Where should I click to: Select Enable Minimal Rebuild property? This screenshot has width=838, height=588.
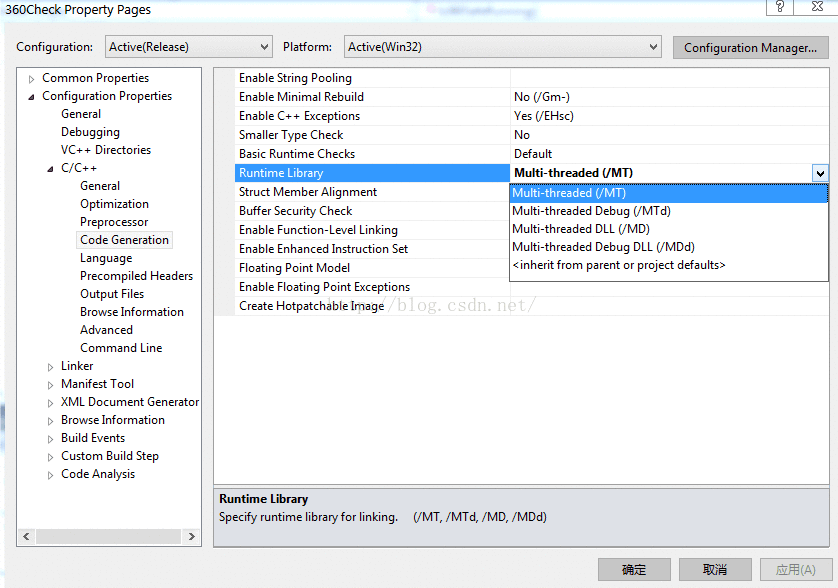pyautogui.click(x=373, y=97)
